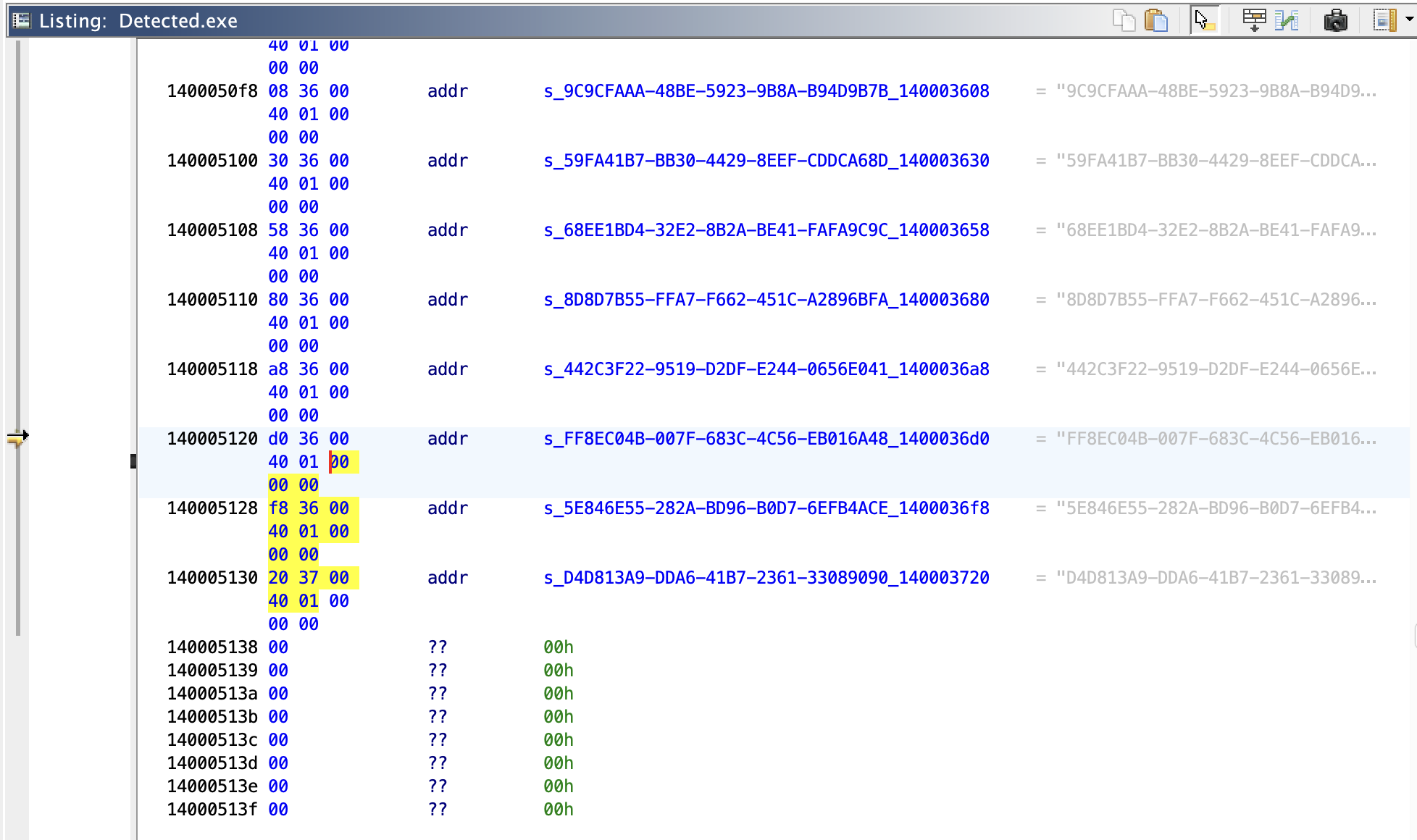Screen dimensions: 1417x840
Task: Toggle the overview margin icon
Action: tap(1384, 20)
